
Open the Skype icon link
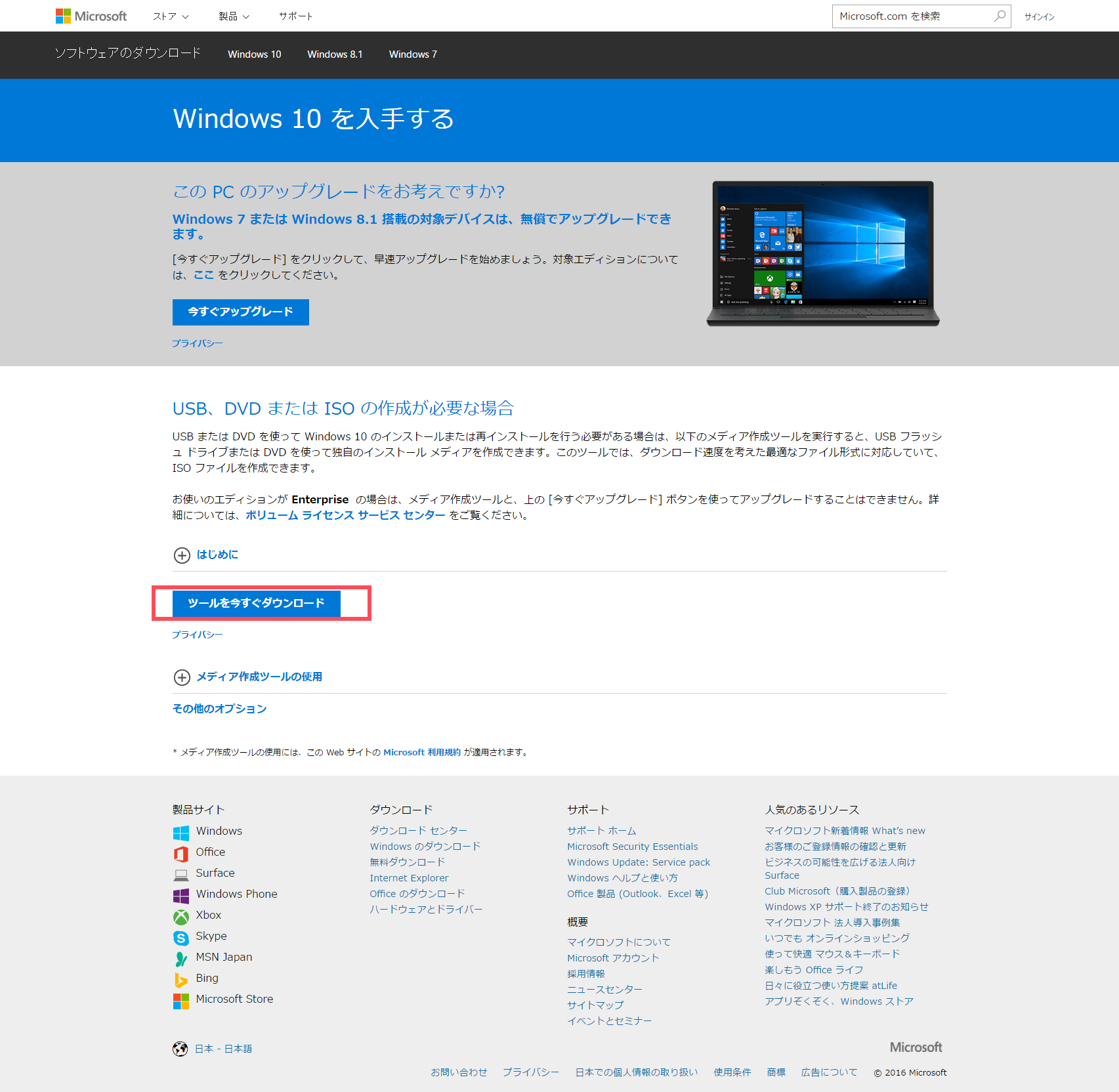181,938
